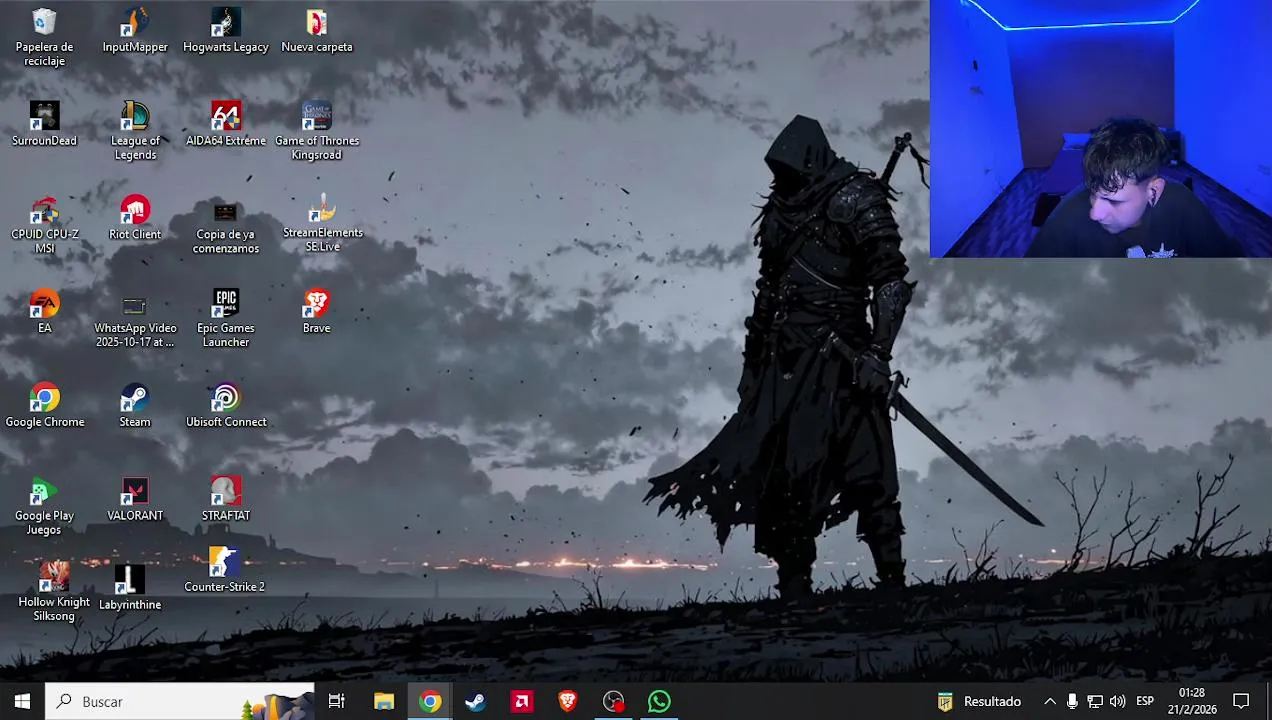The height and width of the screenshot is (720, 1272).
Task: Open the Nueva carpeta folder
Action: pyautogui.click(x=316, y=30)
